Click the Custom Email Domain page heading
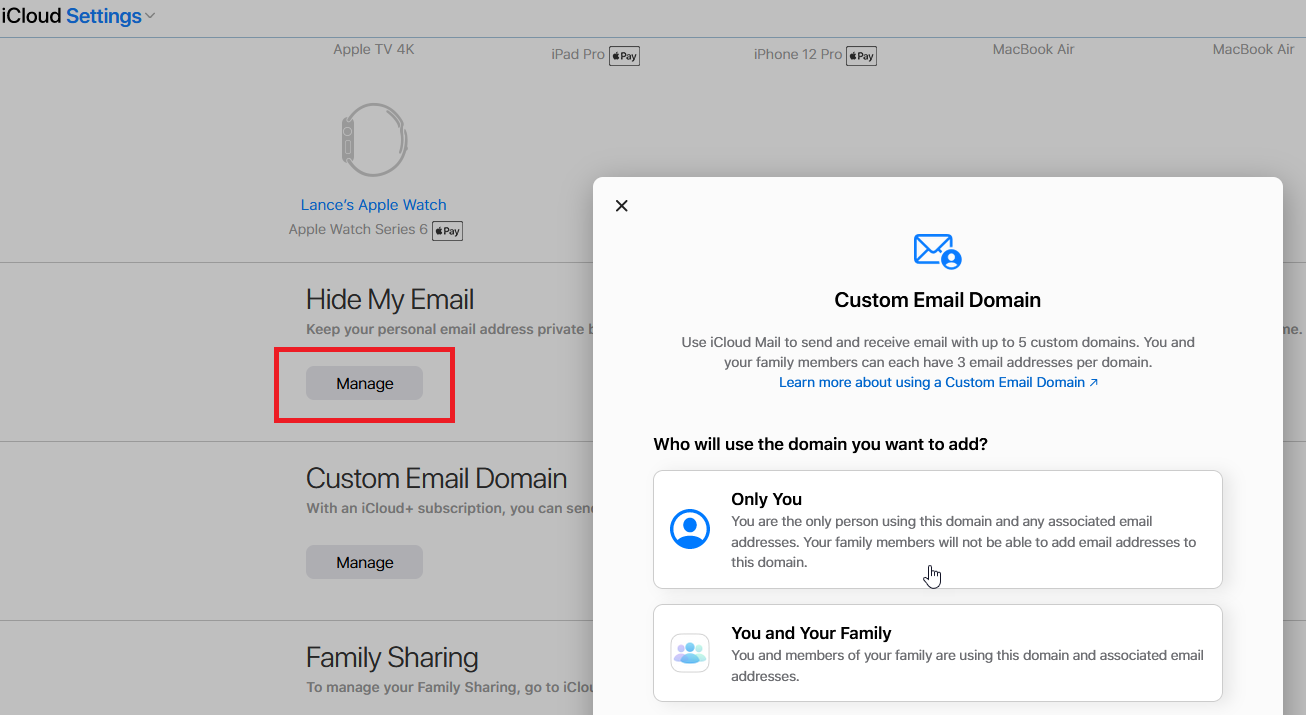 tap(436, 478)
